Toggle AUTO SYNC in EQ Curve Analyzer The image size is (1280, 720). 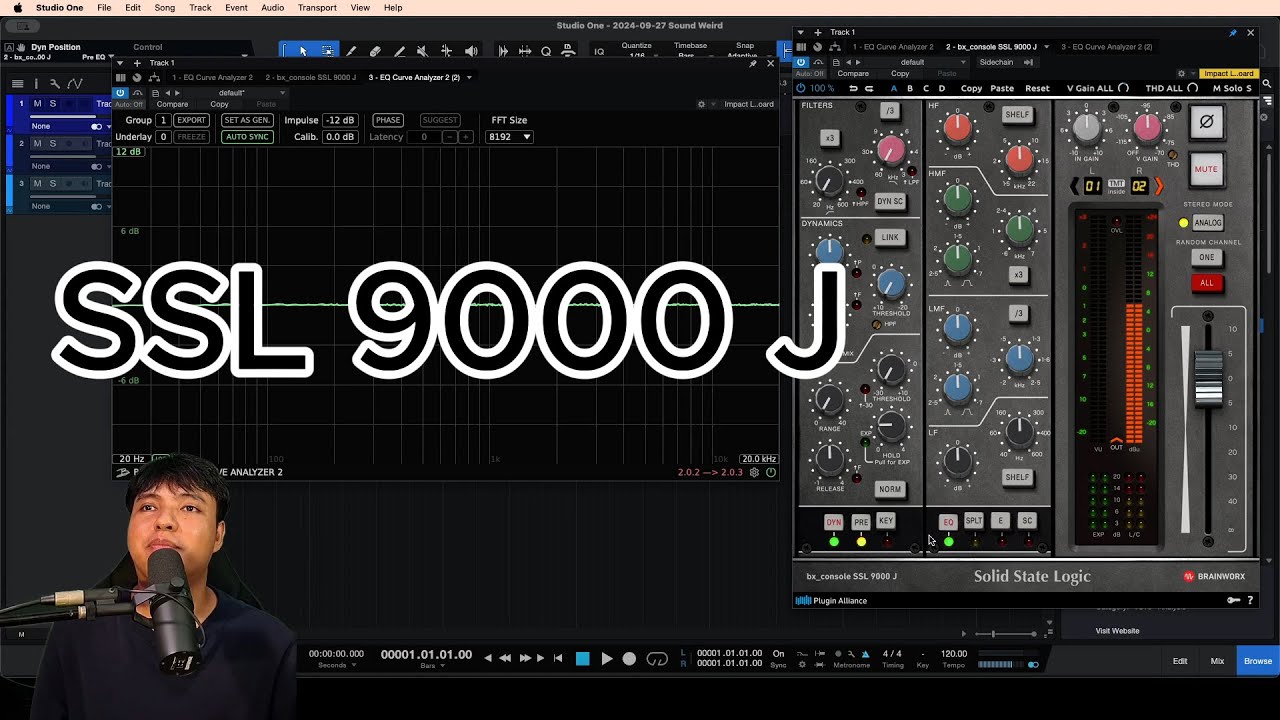(x=246, y=137)
